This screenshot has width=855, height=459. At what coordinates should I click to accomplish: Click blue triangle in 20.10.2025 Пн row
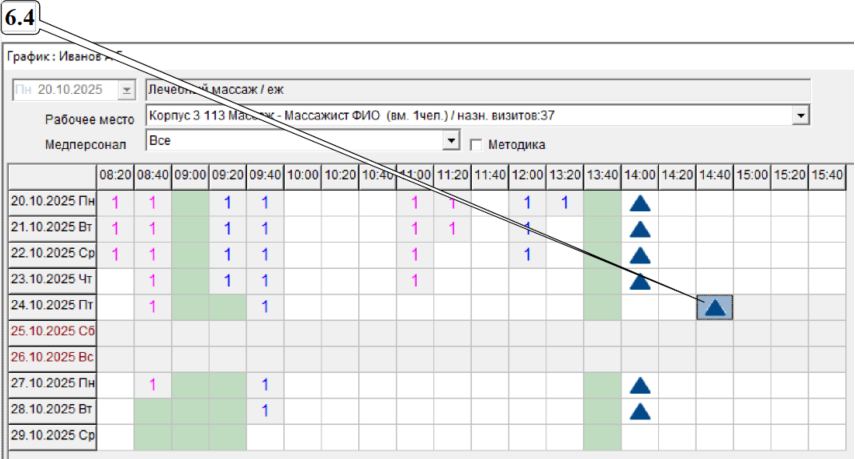tap(640, 203)
